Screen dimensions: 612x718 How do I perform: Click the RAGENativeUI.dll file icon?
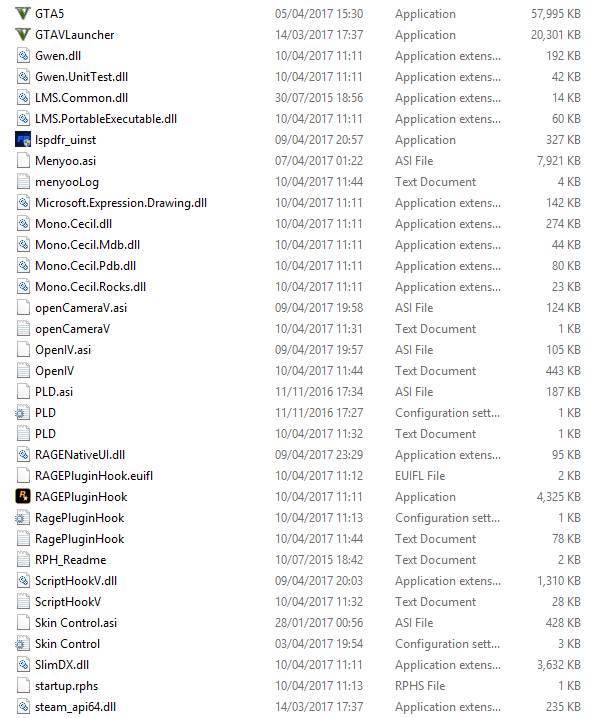[23, 455]
